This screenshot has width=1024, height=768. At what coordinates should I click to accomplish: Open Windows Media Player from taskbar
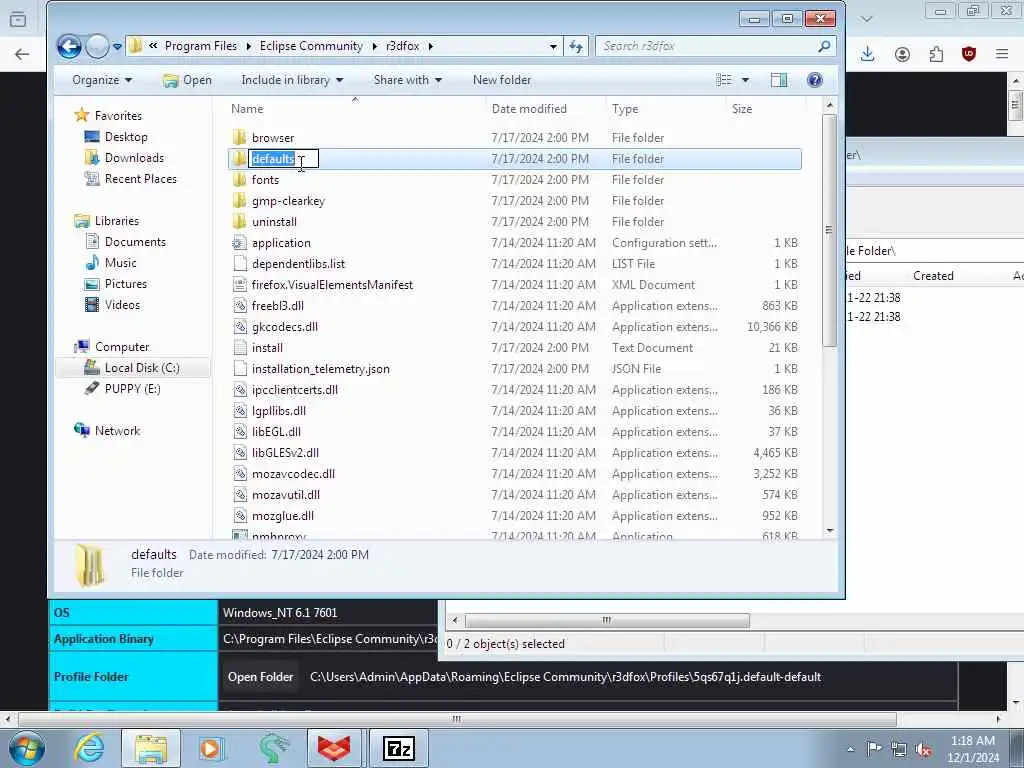coord(211,748)
